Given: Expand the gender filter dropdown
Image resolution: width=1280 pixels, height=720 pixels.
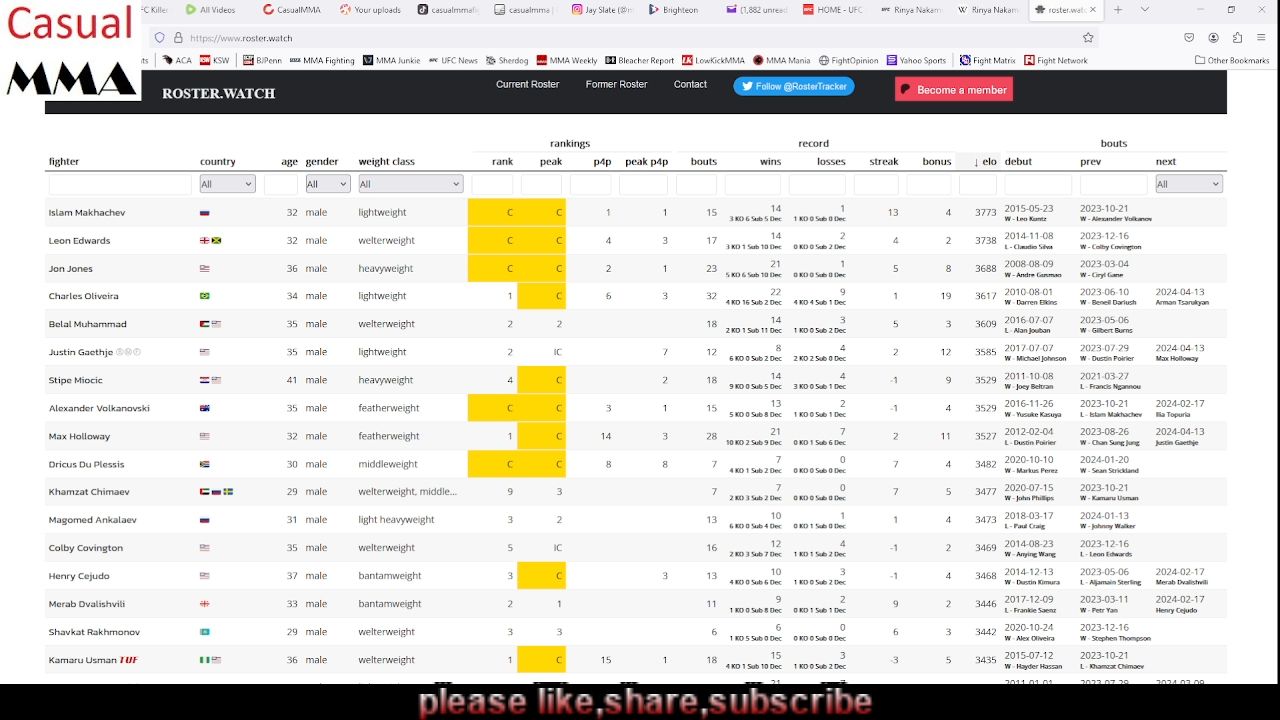Looking at the screenshot, I should tap(327, 184).
